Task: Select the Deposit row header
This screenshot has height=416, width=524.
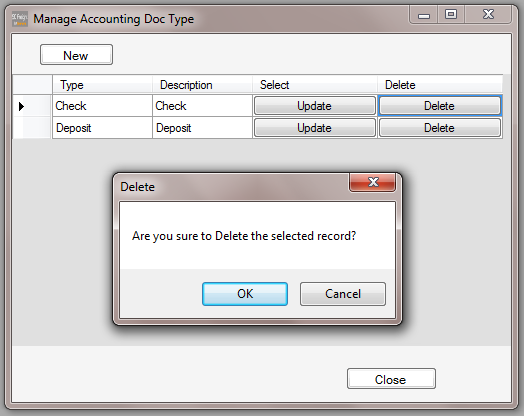Action: [32, 128]
